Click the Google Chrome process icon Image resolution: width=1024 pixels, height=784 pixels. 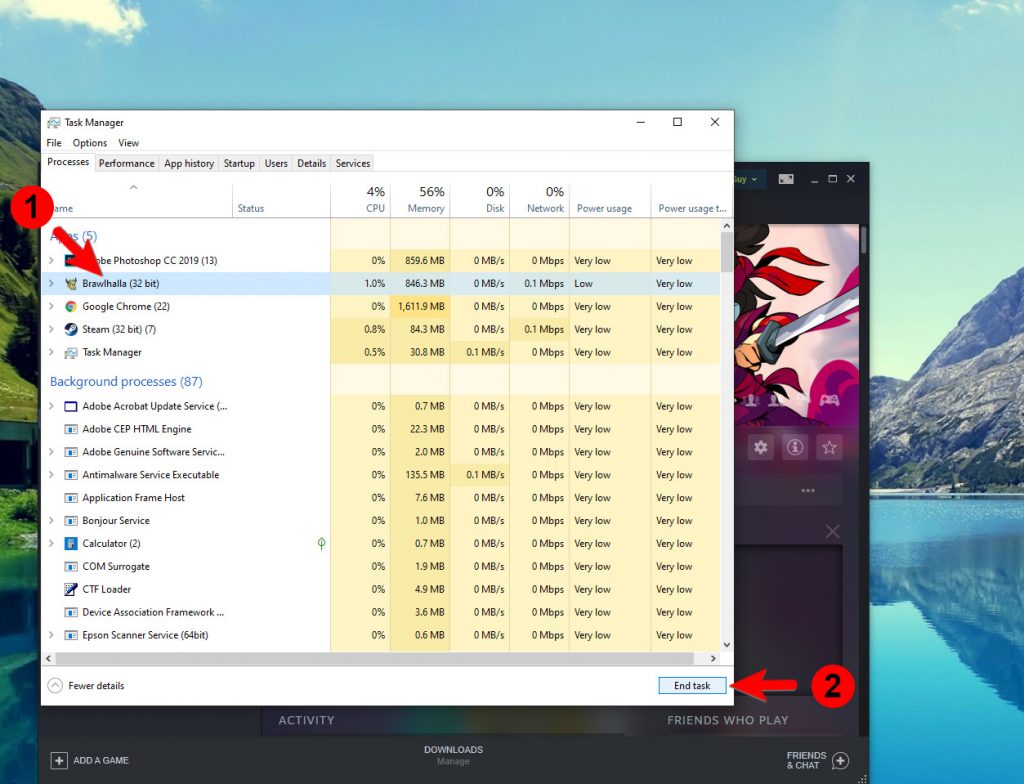point(71,306)
